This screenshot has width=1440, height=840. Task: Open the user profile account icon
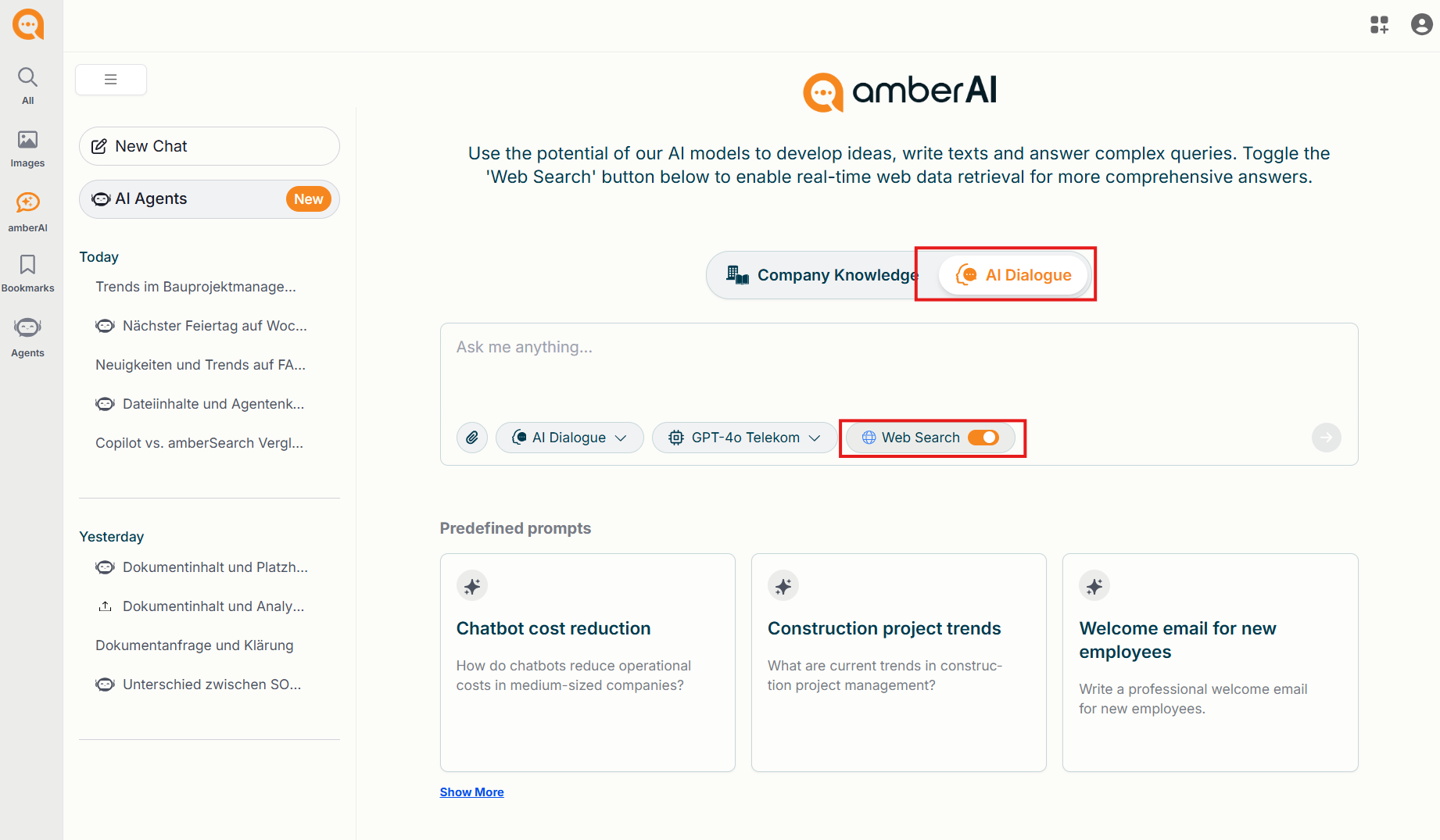[1421, 25]
